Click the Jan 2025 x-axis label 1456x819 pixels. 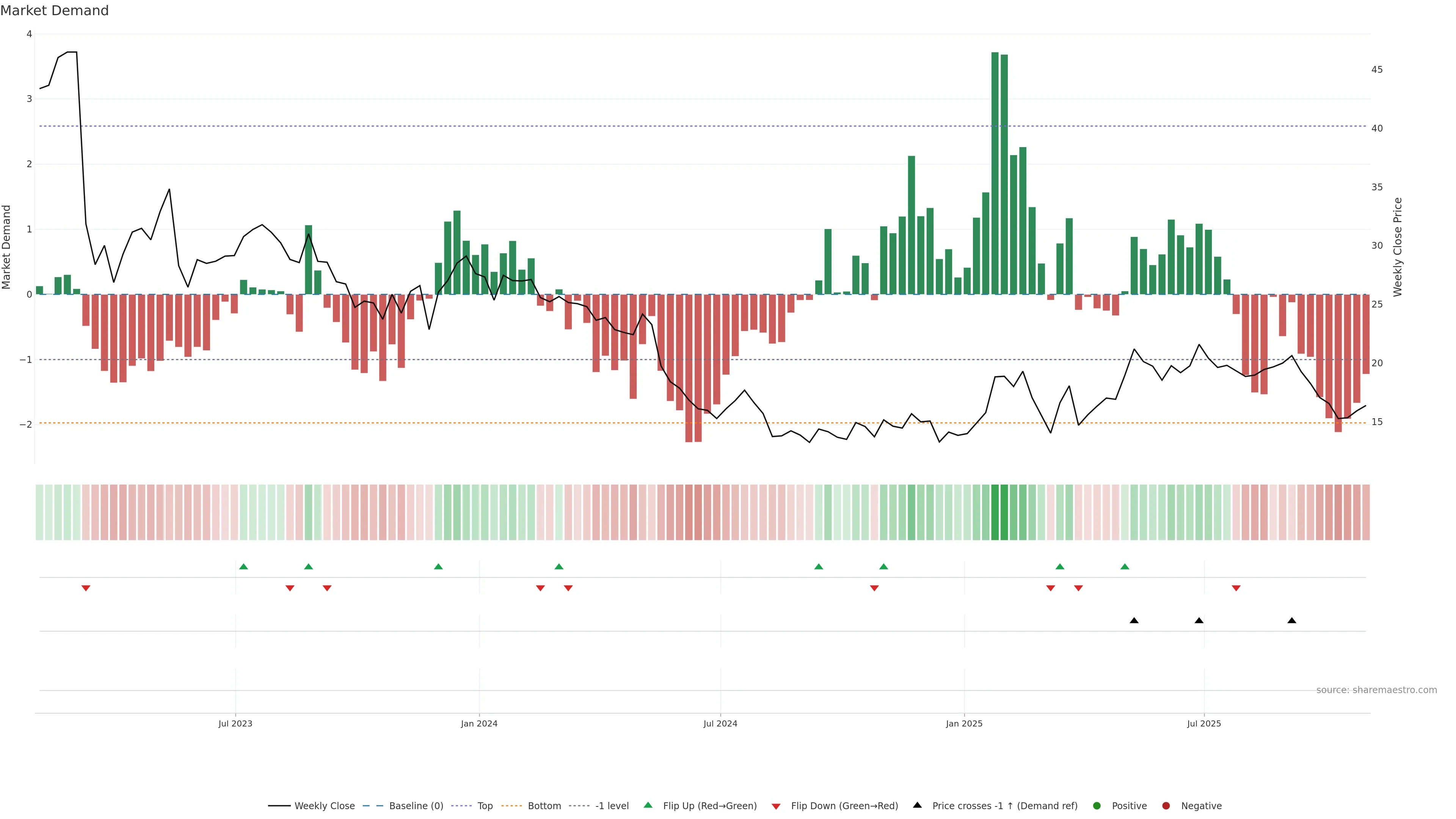[x=964, y=723]
